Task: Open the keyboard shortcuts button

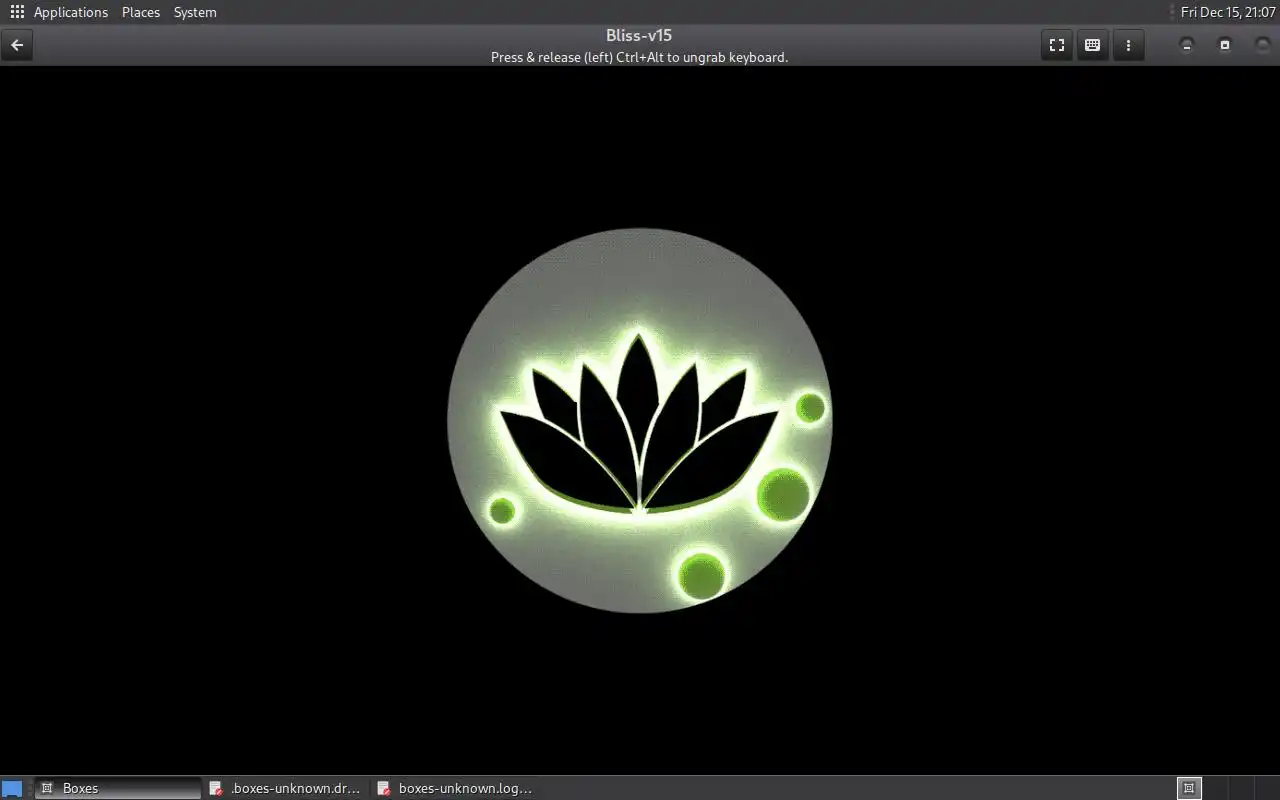Action: [x=1092, y=45]
